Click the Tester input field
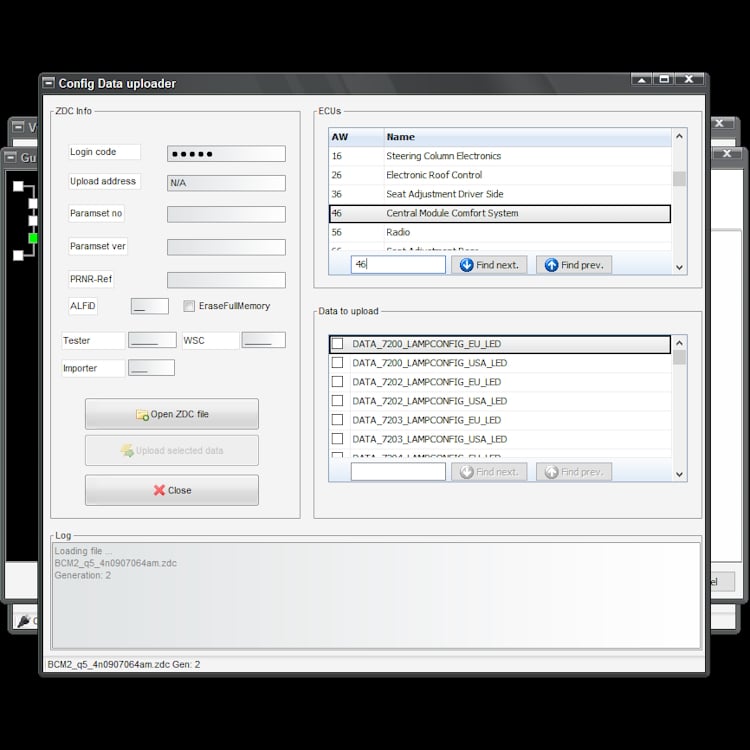This screenshot has width=750, height=750. (x=152, y=340)
